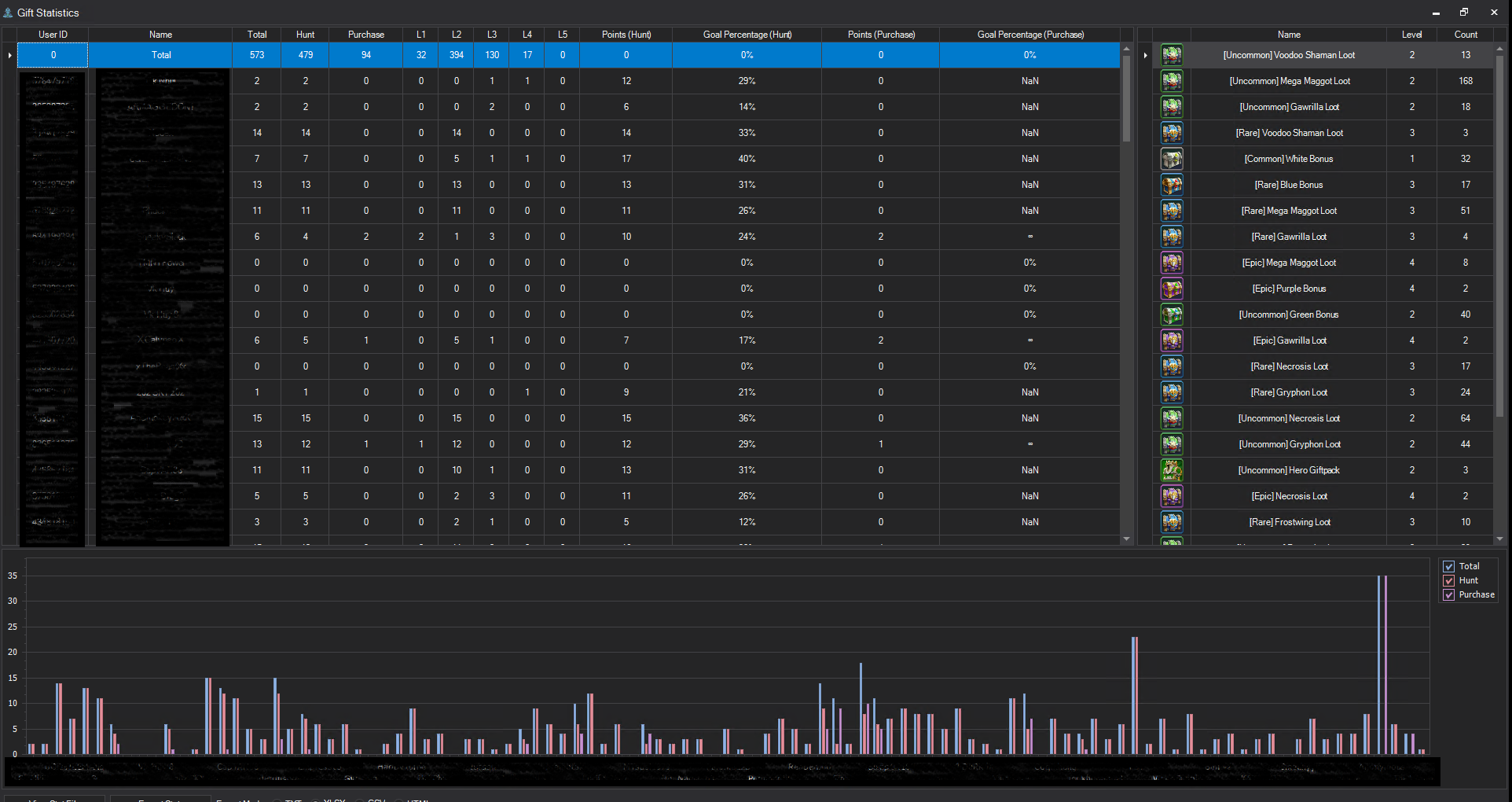
Task: Sort by the User ID column header
Action: click(x=53, y=35)
